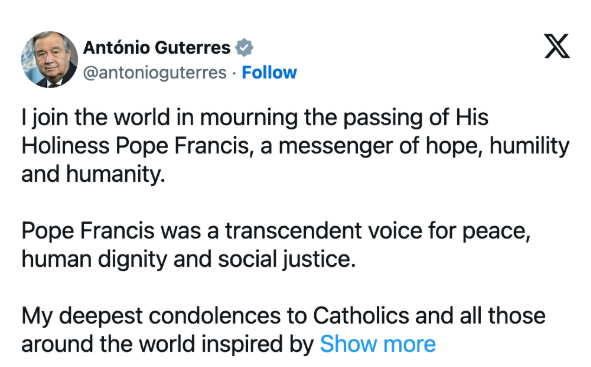Click the phrase 'around the world inspired by'
591x367 pixels.
point(168,344)
